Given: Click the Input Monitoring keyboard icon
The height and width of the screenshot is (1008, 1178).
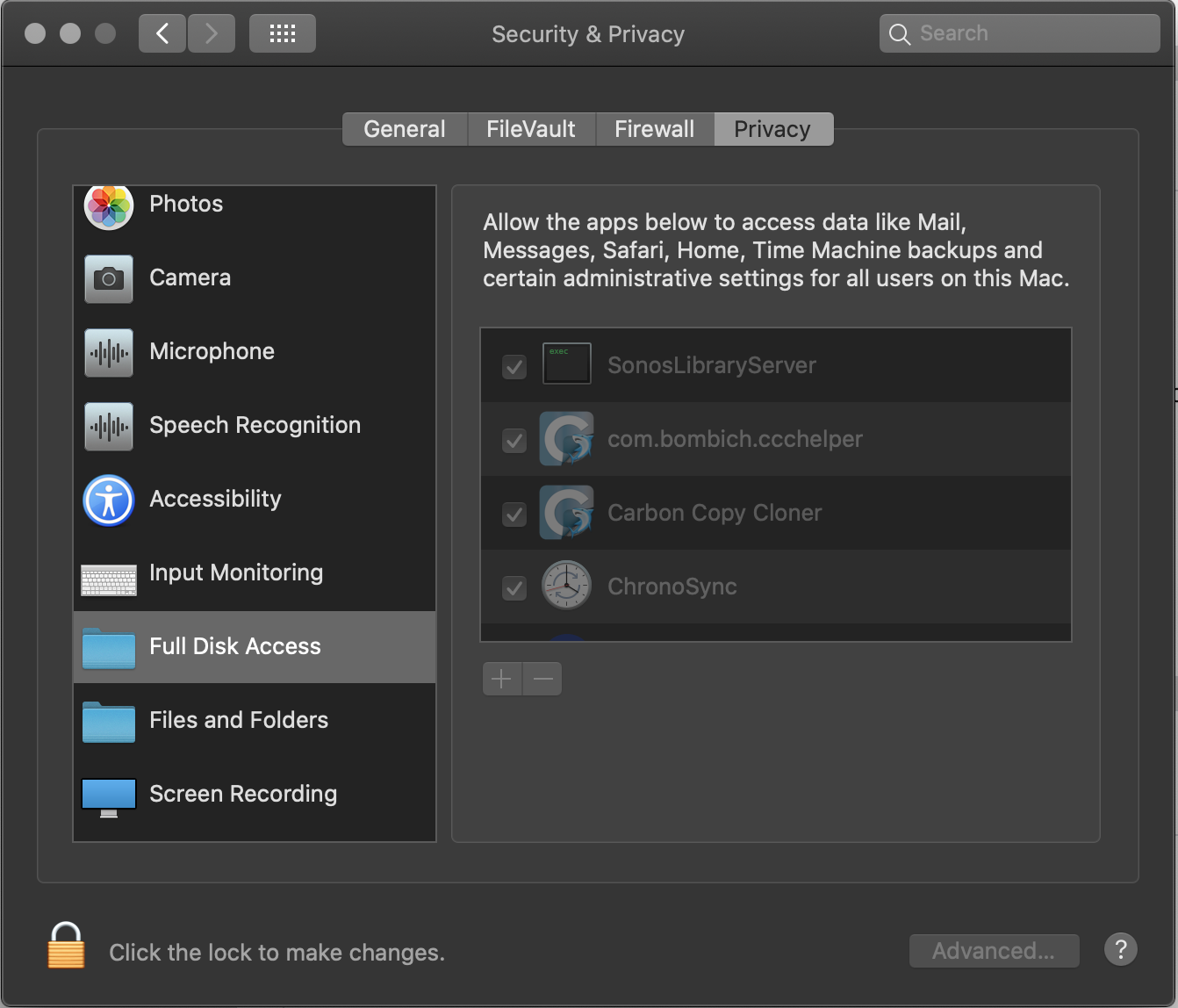Looking at the screenshot, I should click(109, 580).
